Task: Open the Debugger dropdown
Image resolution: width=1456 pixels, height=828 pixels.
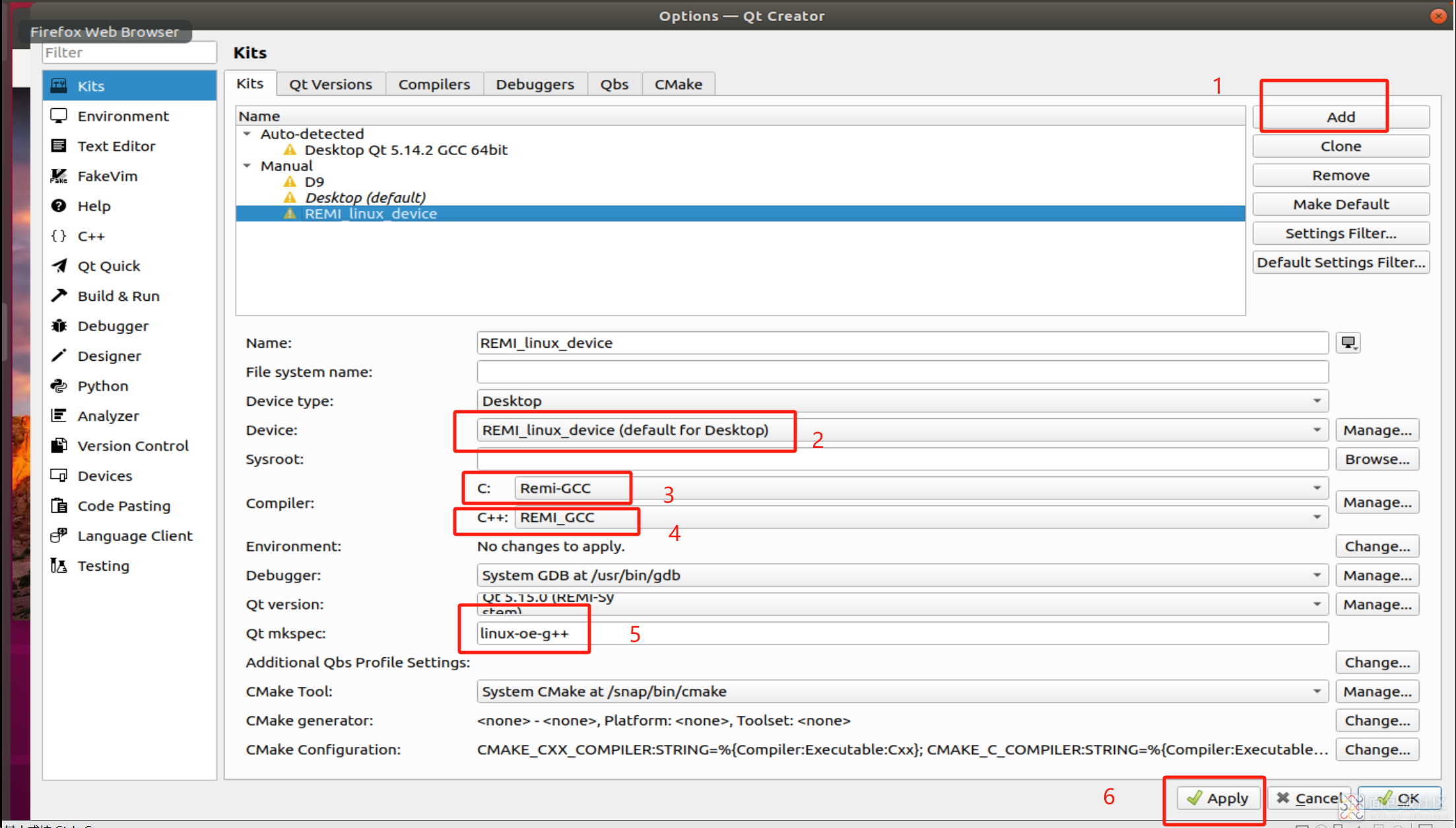Action: tap(902, 575)
